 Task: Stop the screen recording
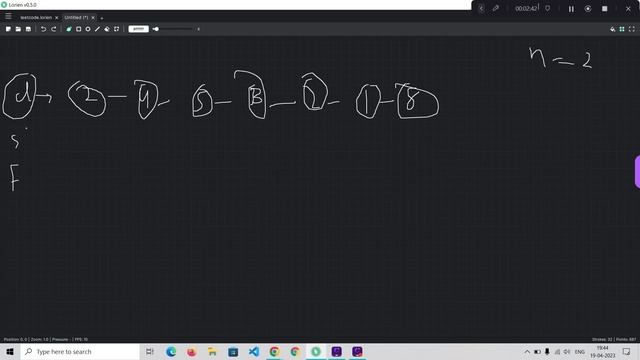[604, 9]
